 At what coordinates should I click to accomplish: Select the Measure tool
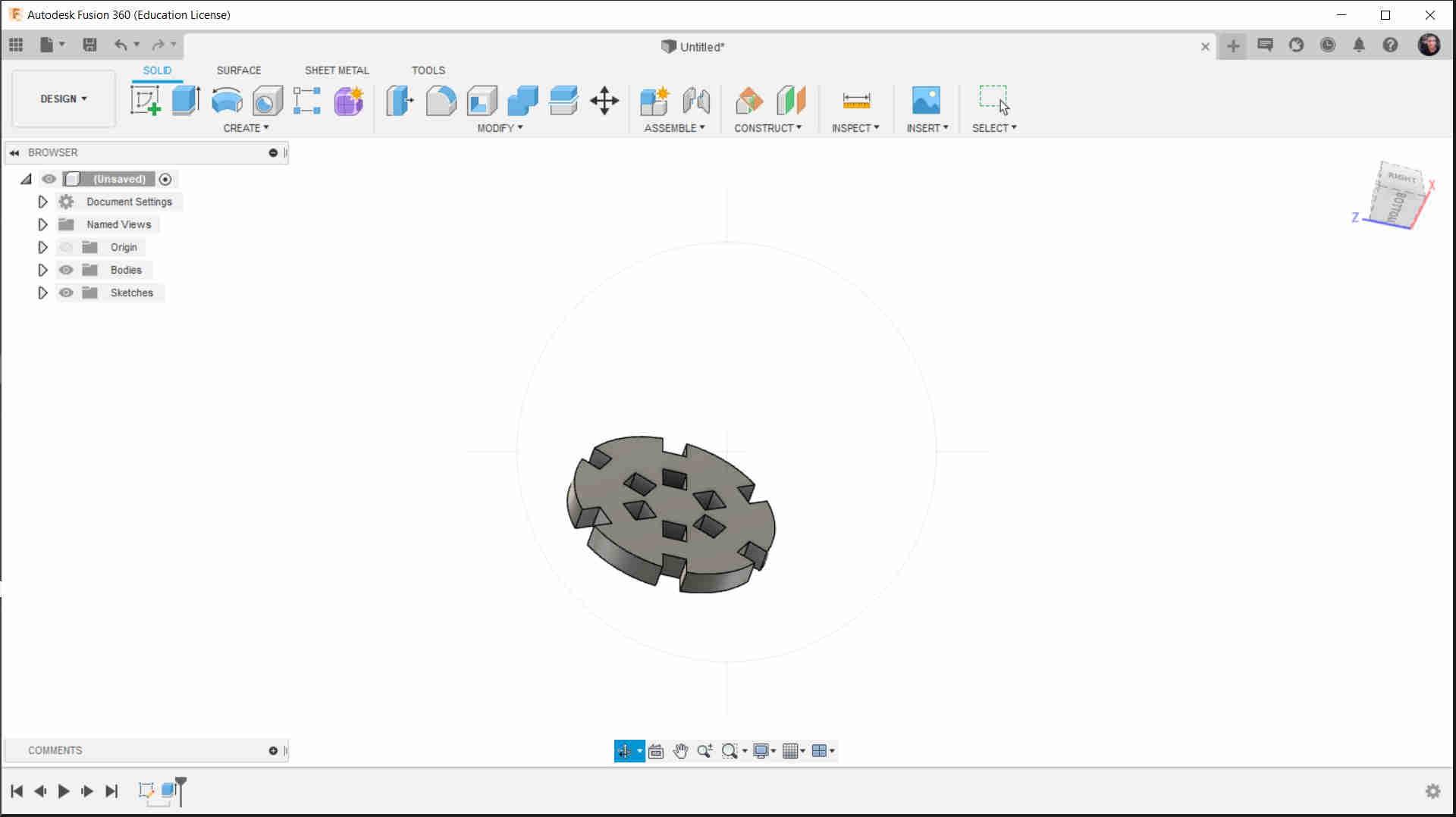coord(856,100)
